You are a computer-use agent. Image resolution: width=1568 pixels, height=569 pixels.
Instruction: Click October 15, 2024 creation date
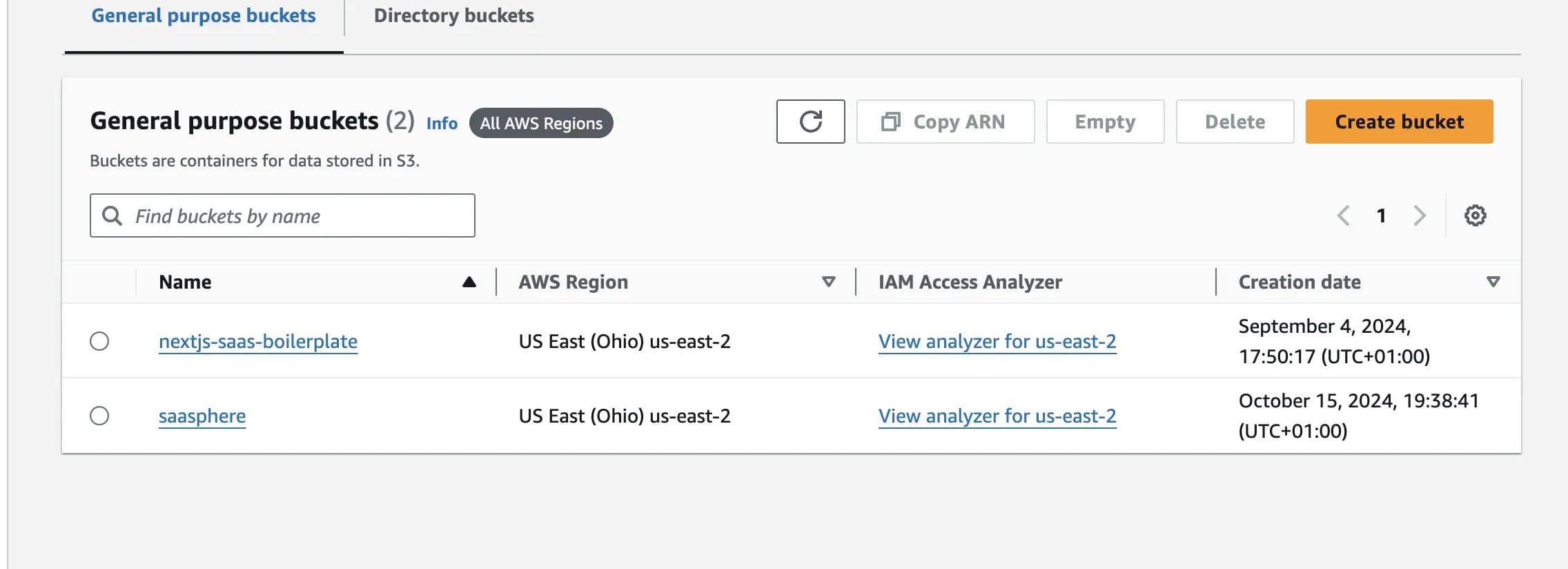[x=1359, y=416]
